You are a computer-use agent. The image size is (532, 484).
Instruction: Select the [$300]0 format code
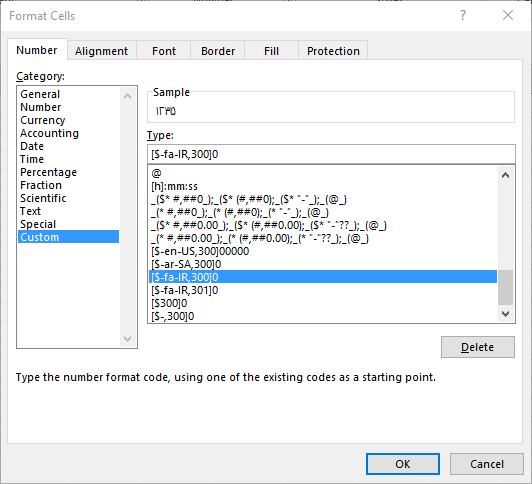(x=323, y=303)
